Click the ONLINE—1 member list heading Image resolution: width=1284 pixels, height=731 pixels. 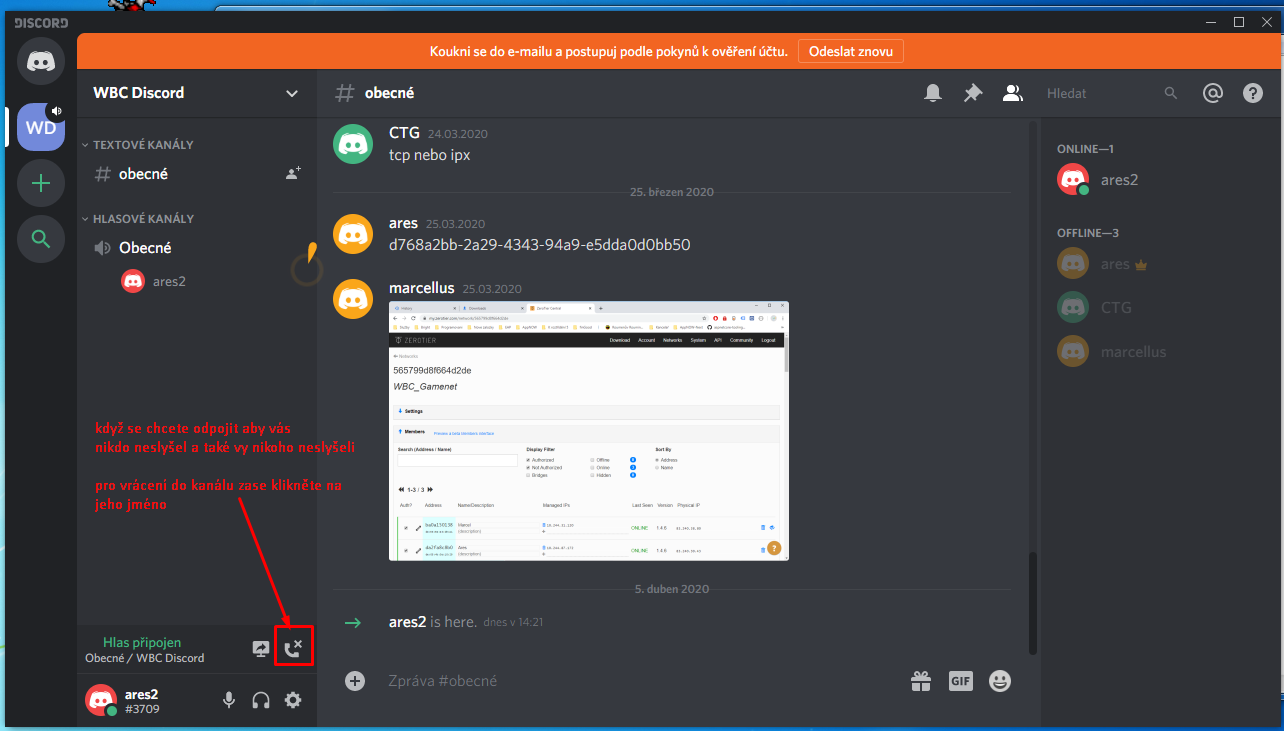1085,149
